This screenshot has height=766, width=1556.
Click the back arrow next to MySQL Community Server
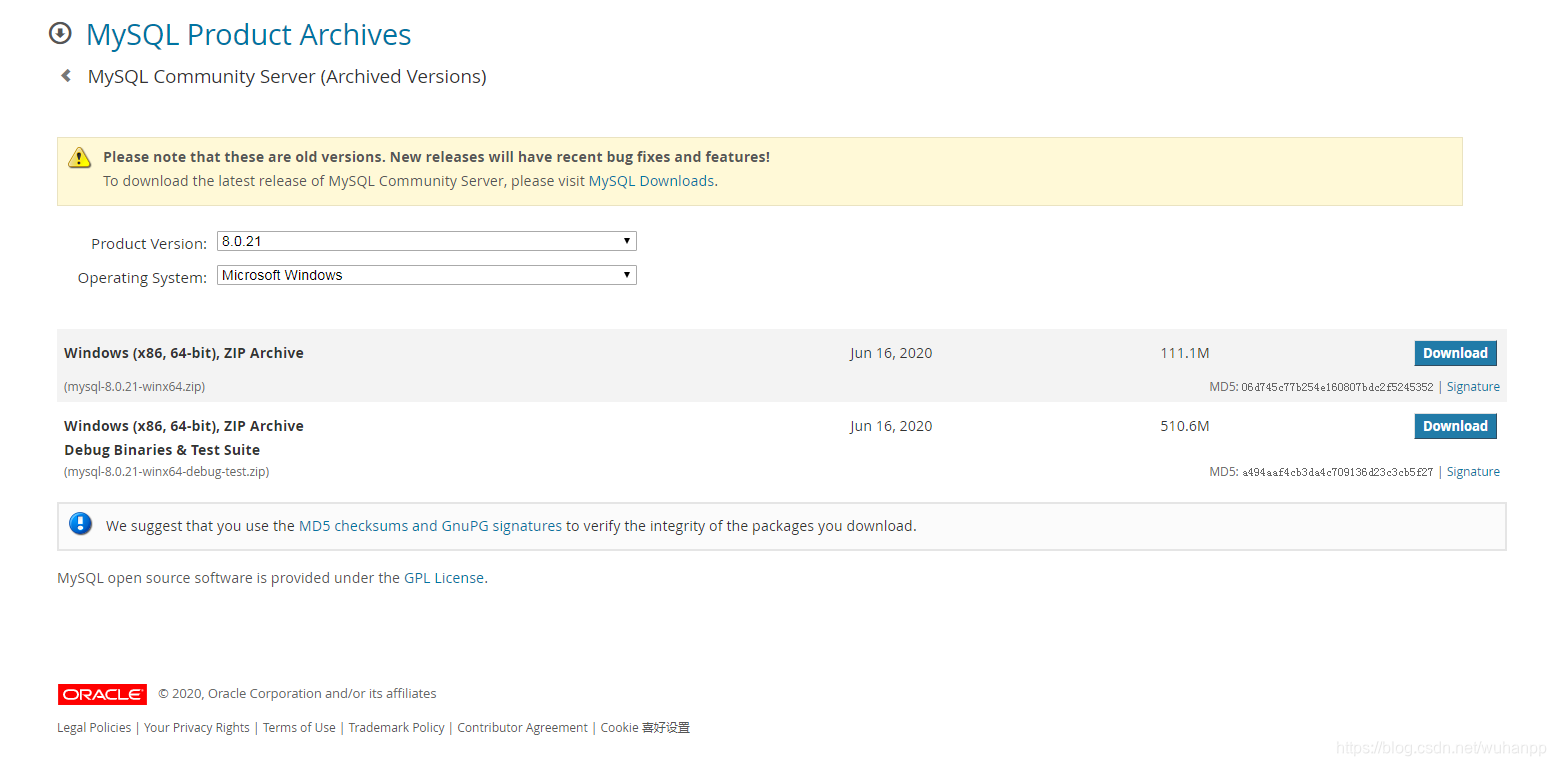(66, 75)
